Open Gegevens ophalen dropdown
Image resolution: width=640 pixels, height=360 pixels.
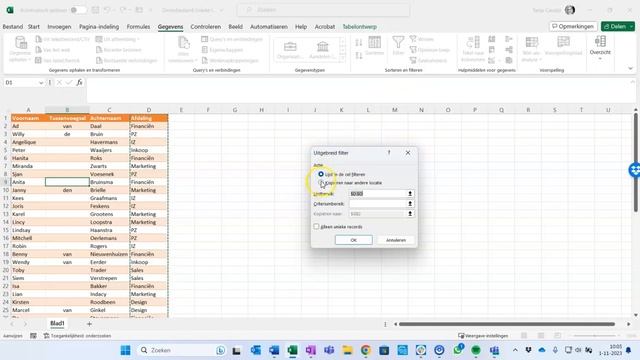coord(20,49)
